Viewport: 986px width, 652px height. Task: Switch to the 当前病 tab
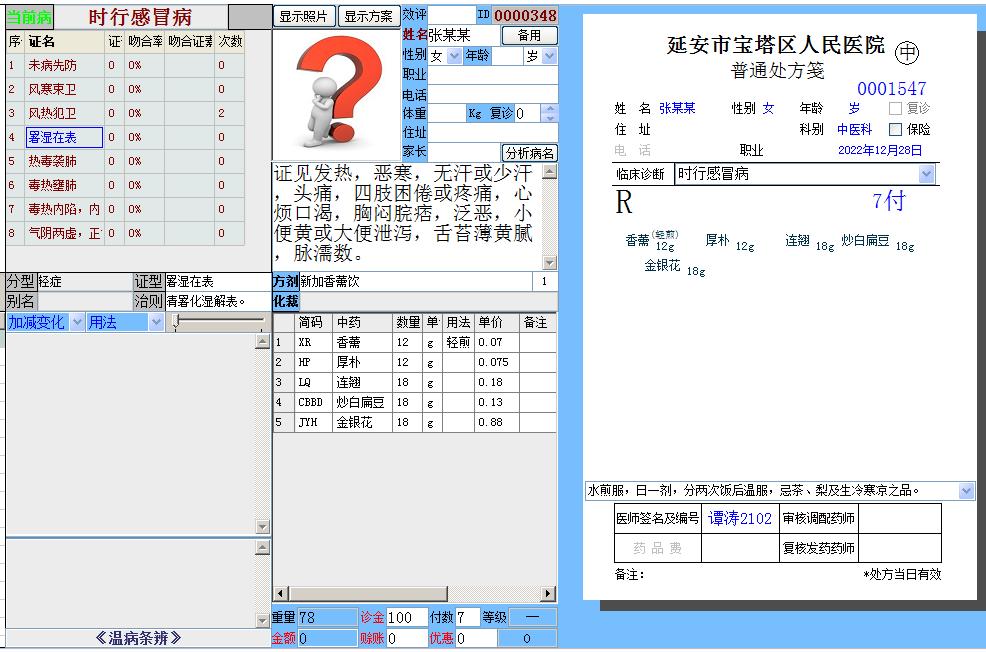27,15
